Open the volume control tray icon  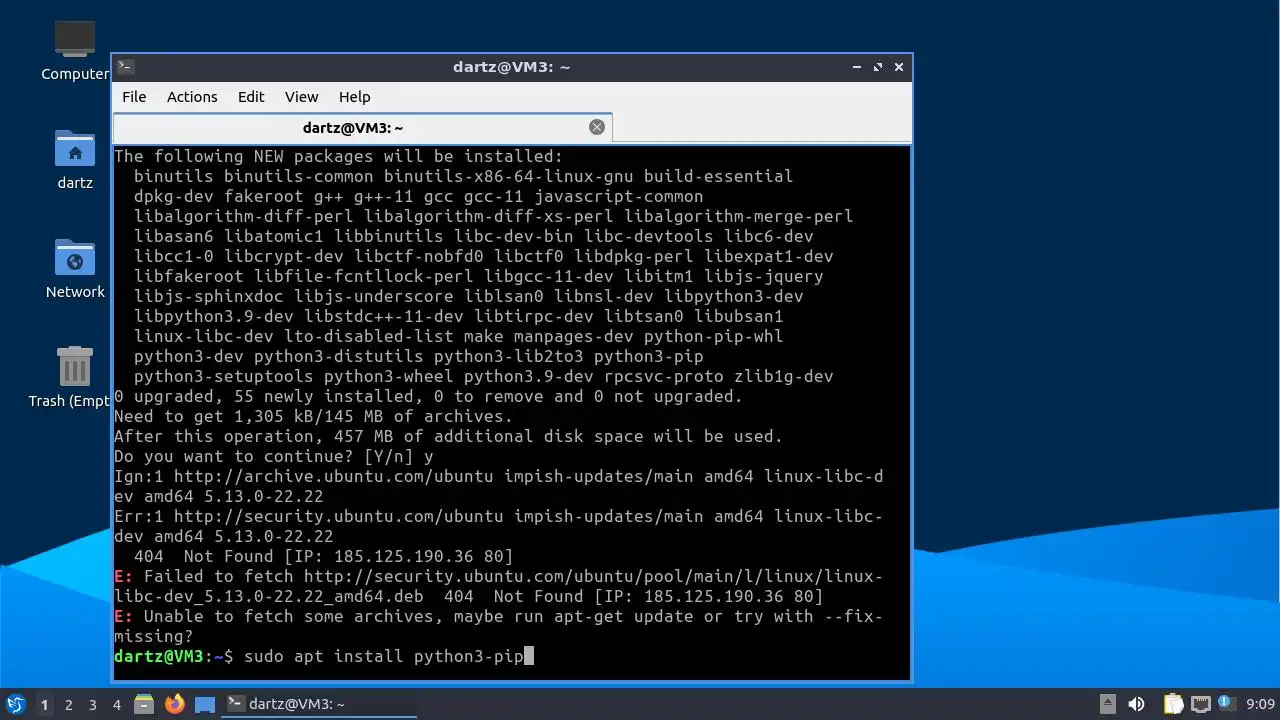click(1136, 704)
